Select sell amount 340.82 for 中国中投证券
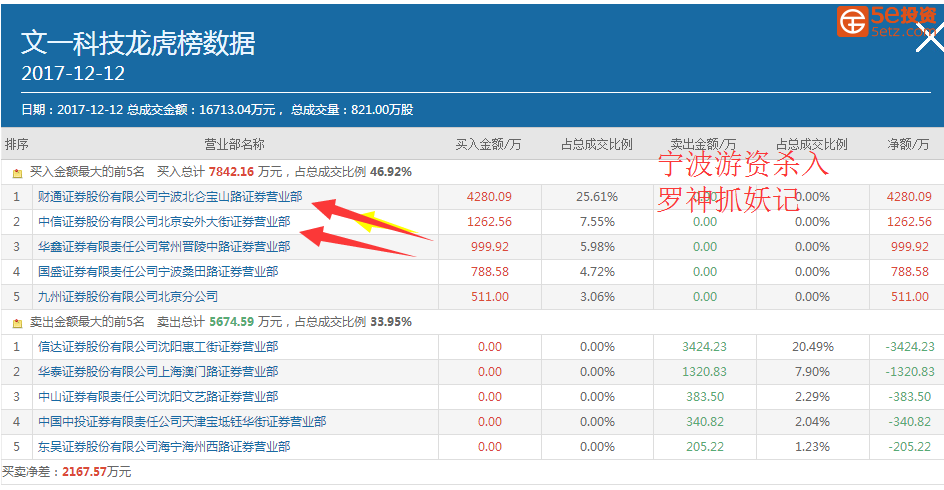This screenshot has height=490, width=944. pyautogui.click(x=705, y=421)
